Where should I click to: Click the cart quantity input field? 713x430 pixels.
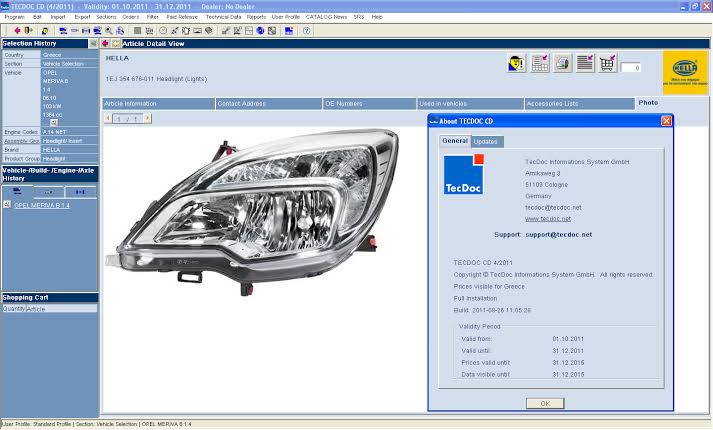pyautogui.click(x=631, y=68)
